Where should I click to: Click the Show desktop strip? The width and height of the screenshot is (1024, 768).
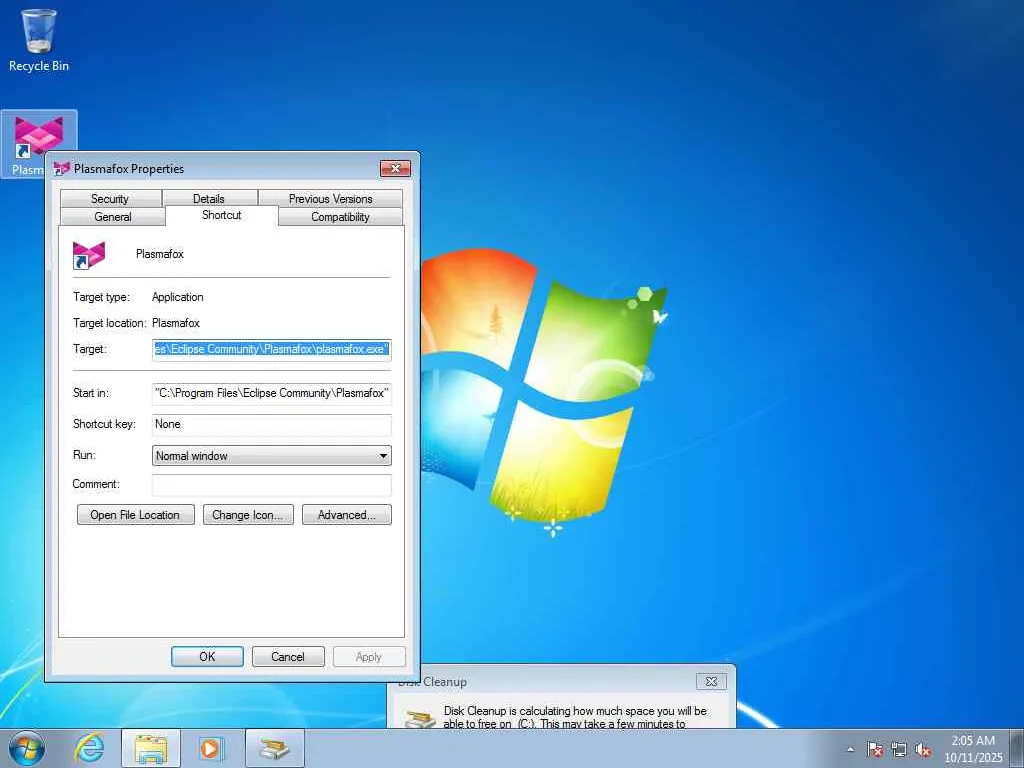click(1016, 748)
